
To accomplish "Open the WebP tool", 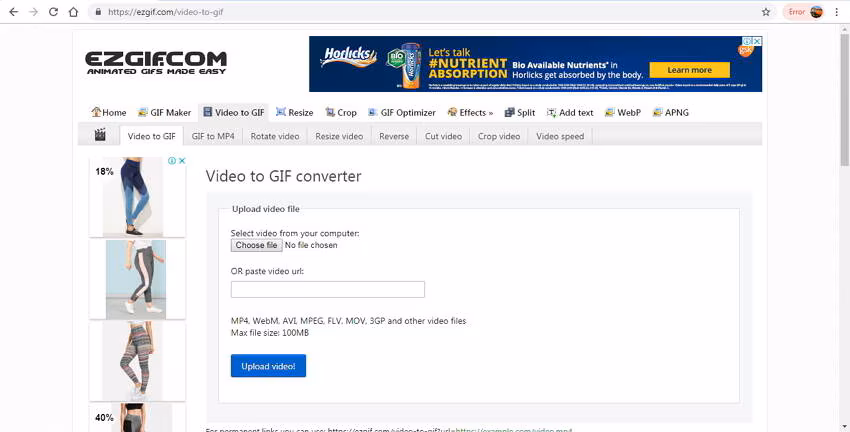I will (622, 113).
